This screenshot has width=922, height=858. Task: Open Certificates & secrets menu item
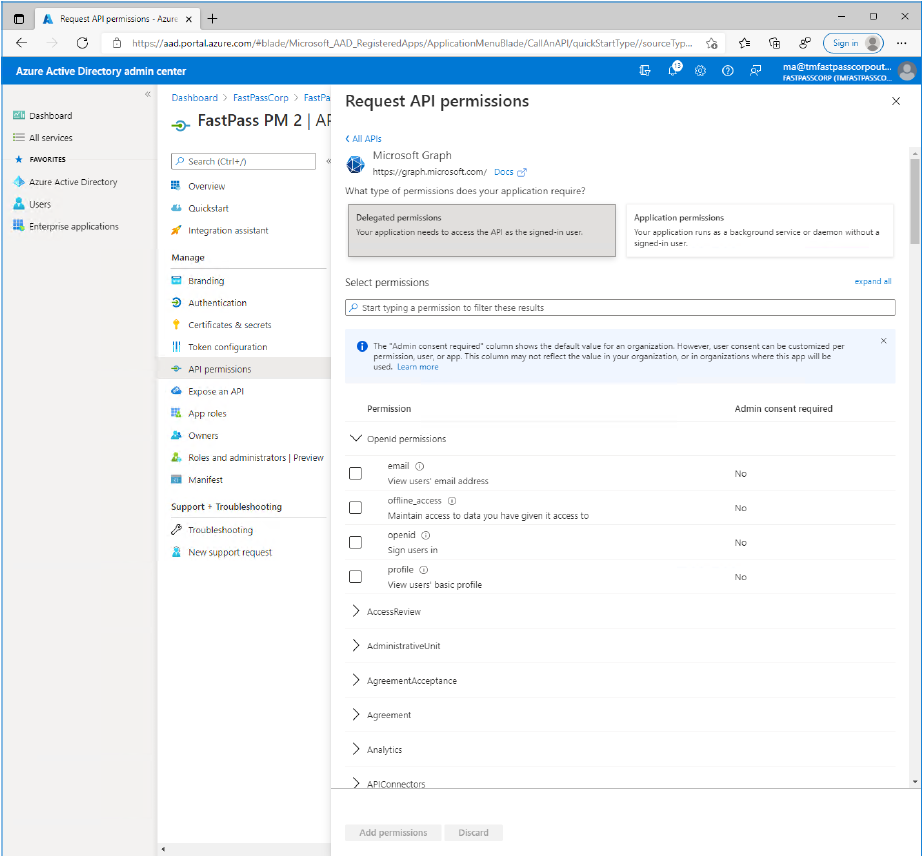click(x=229, y=325)
